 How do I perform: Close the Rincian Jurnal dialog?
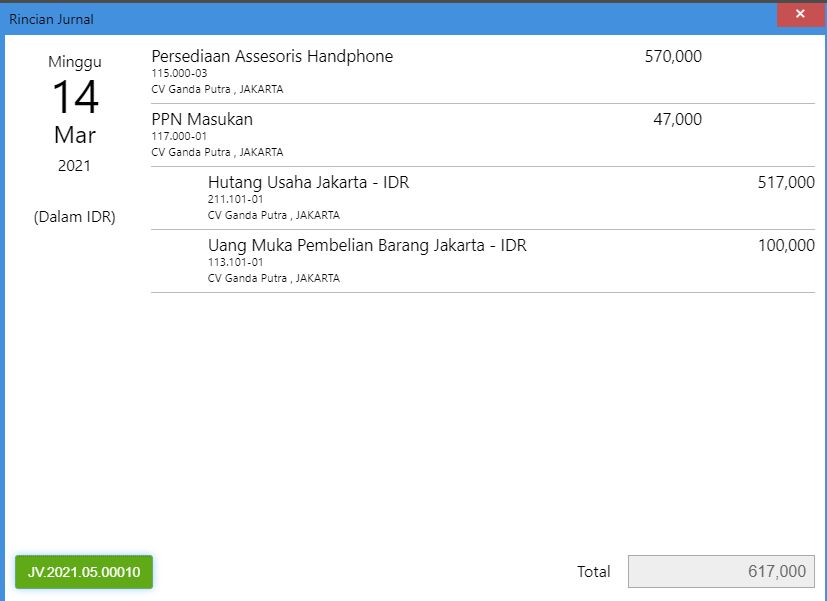[801, 14]
